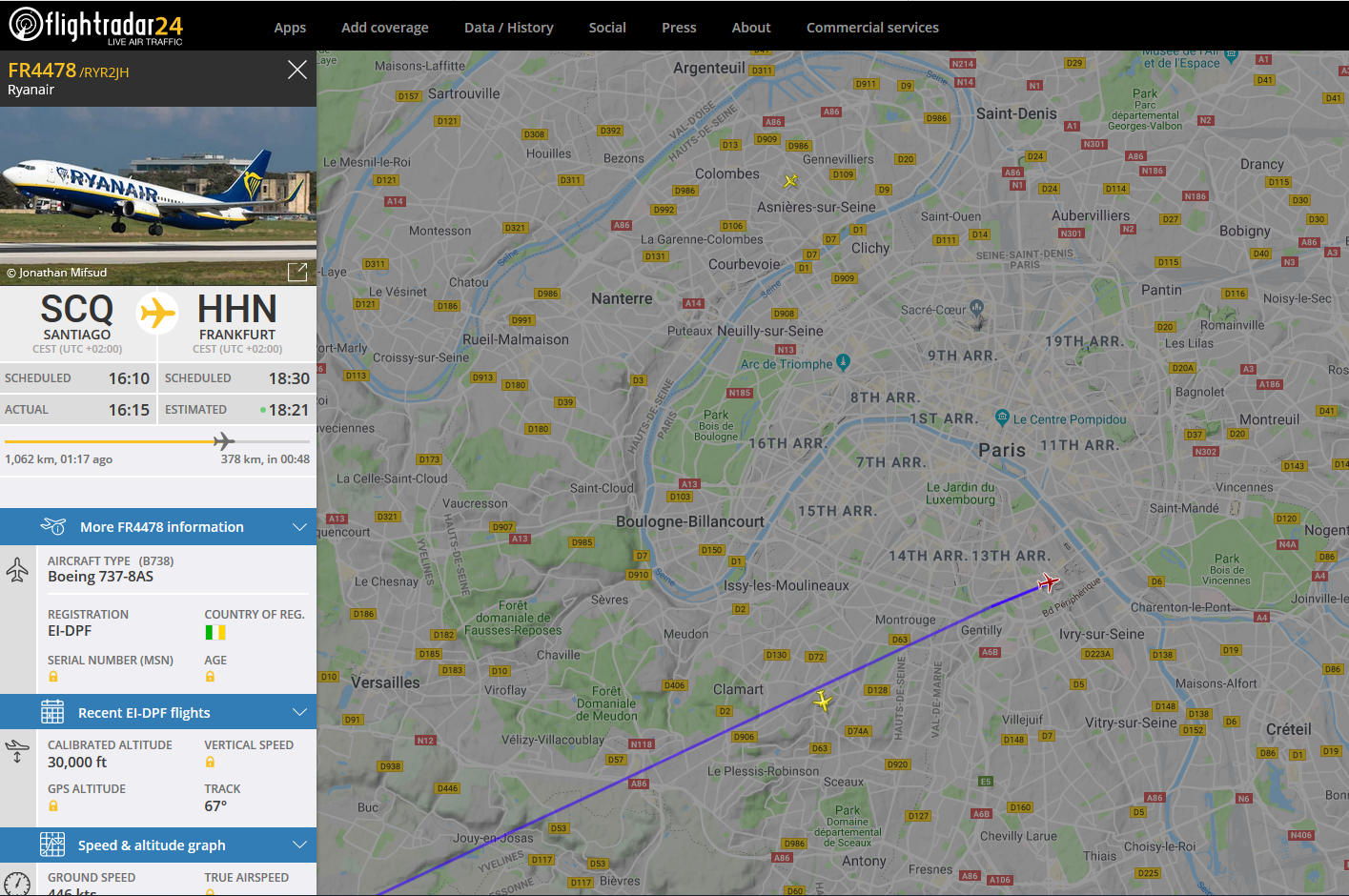The height and width of the screenshot is (896, 1349).
Task: Click the red selected aircraft on map
Action: click(x=1048, y=582)
